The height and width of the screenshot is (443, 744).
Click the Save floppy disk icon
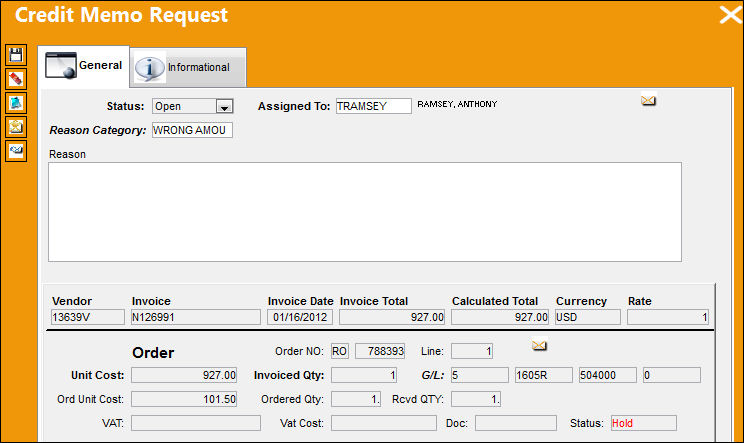pyautogui.click(x=16, y=55)
